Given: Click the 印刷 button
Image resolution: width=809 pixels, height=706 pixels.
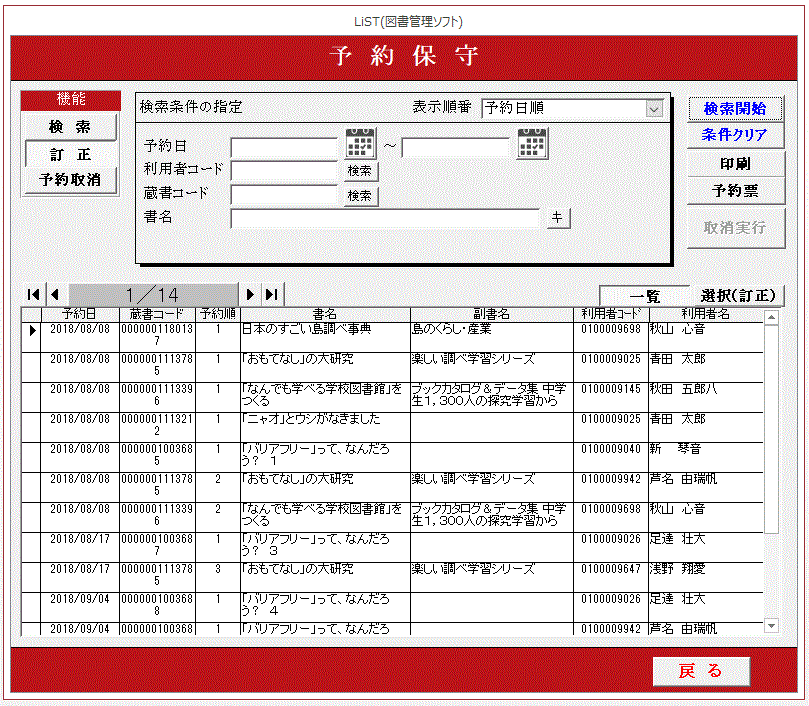Looking at the screenshot, I should (735, 164).
